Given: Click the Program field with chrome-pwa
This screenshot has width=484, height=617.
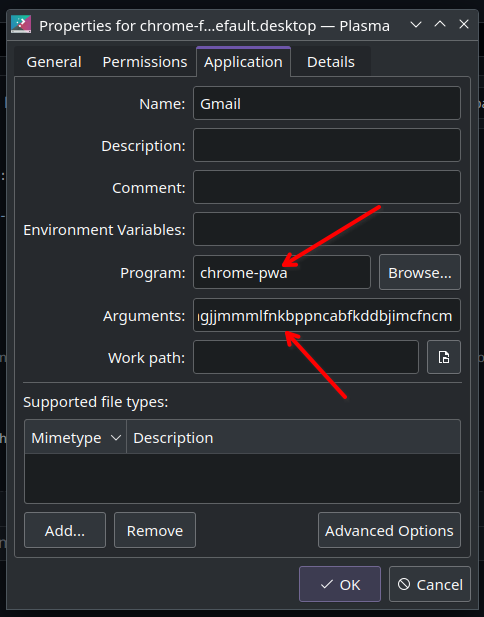Looking at the screenshot, I should (282, 272).
